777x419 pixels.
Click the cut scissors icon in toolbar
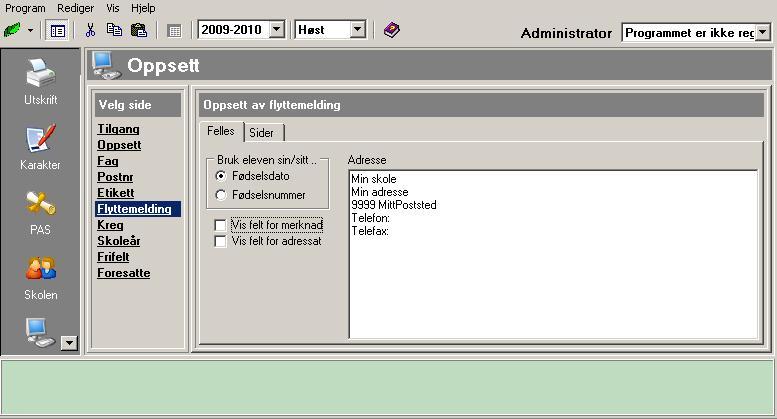(90, 30)
